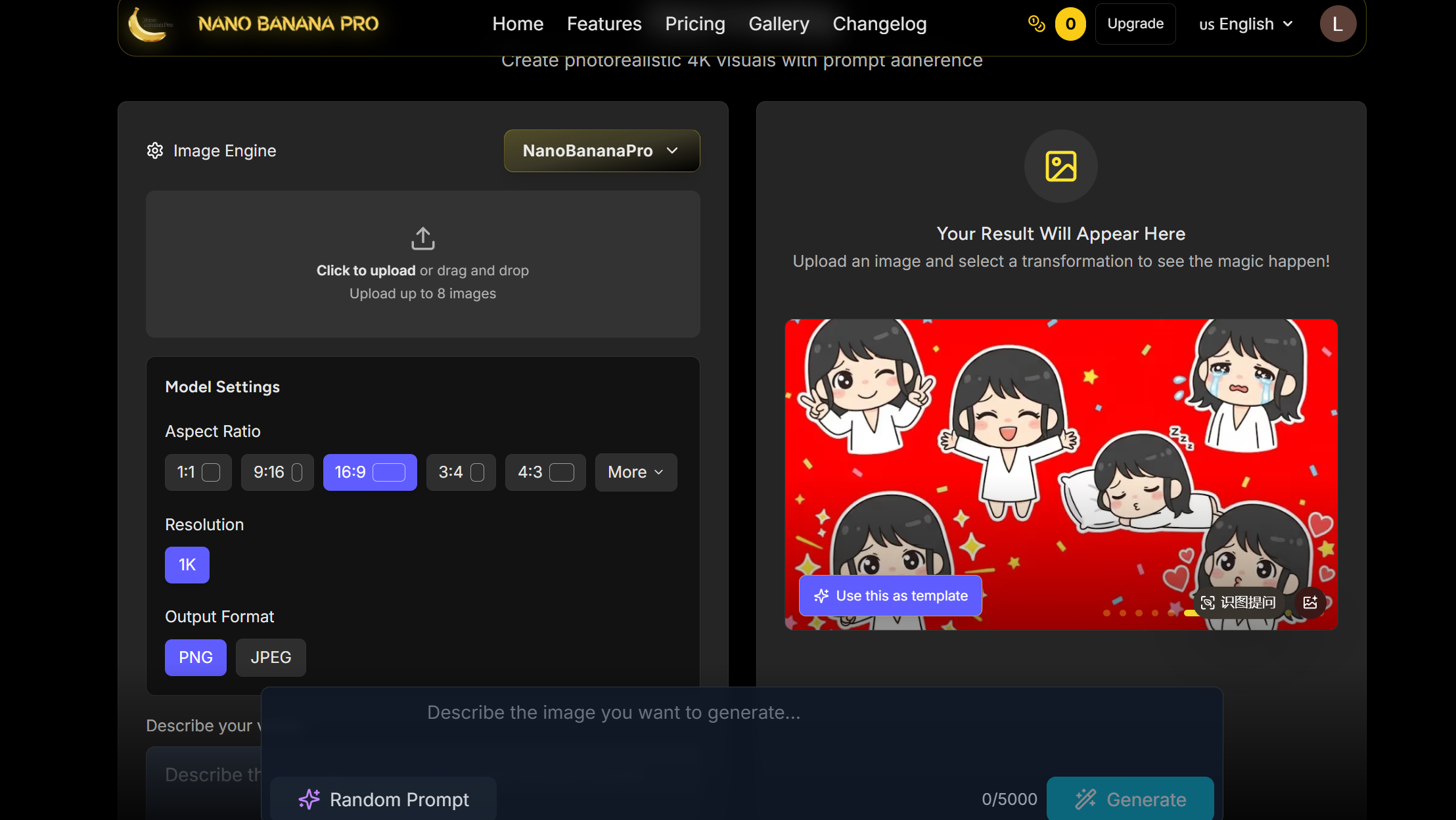1456x820 pixels.
Task: Click Use this as template button
Action: pyautogui.click(x=890, y=596)
